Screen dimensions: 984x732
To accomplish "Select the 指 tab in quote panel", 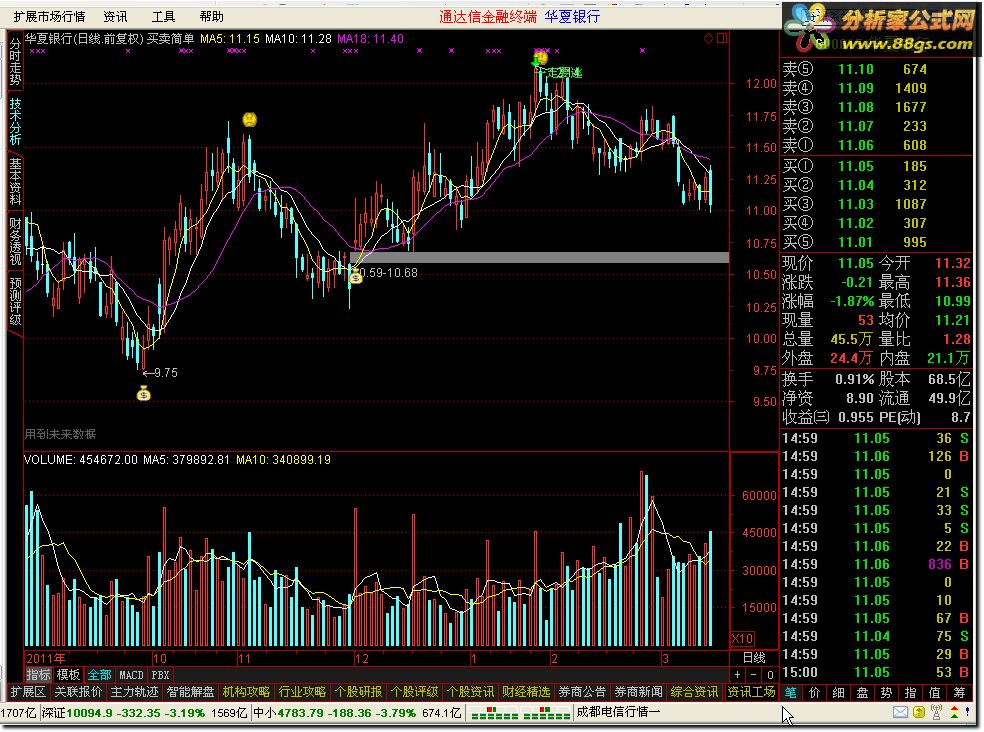I will pos(910,692).
